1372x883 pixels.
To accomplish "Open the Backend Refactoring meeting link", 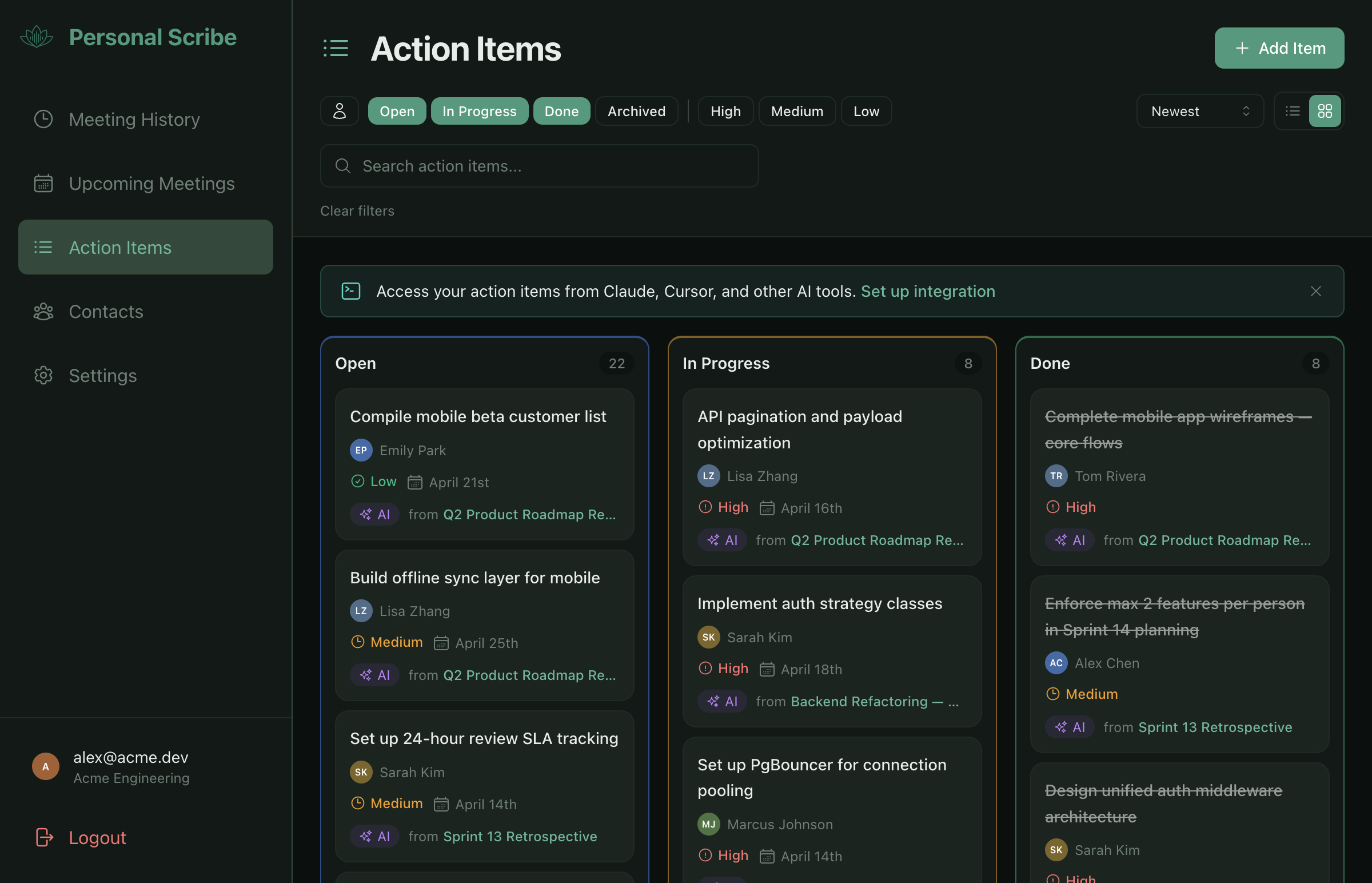I will click(x=875, y=701).
